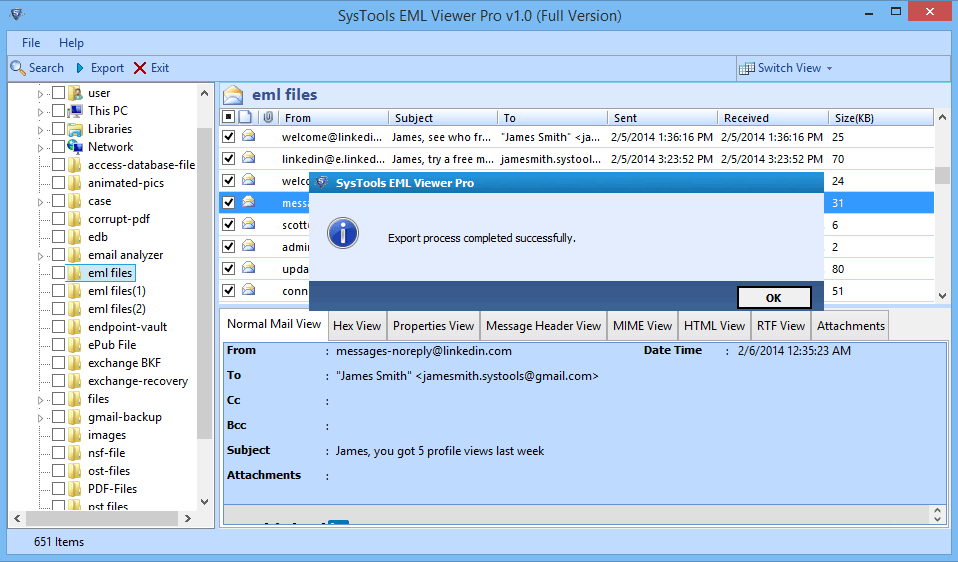
Task: Sort emails by the From column header
Action: [x=334, y=117]
